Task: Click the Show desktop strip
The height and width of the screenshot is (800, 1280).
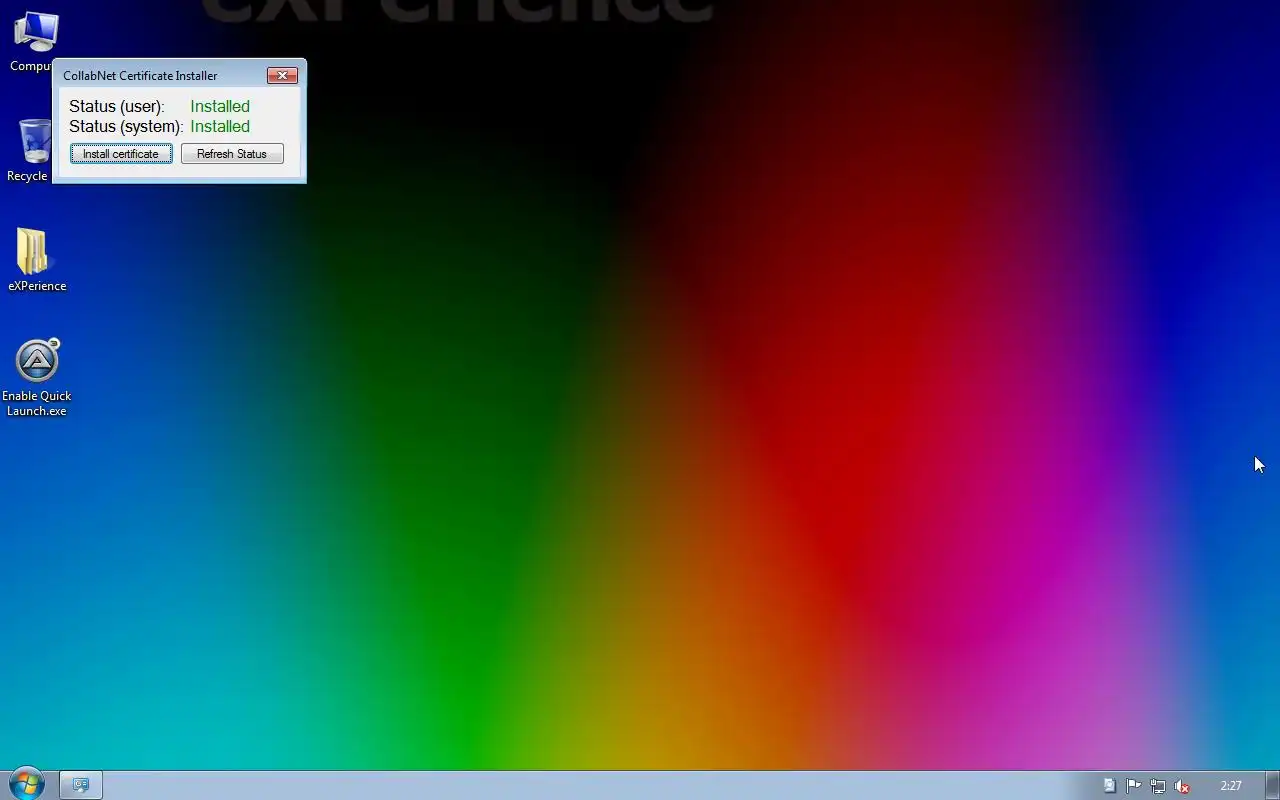Action: (x=1272, y=785)
